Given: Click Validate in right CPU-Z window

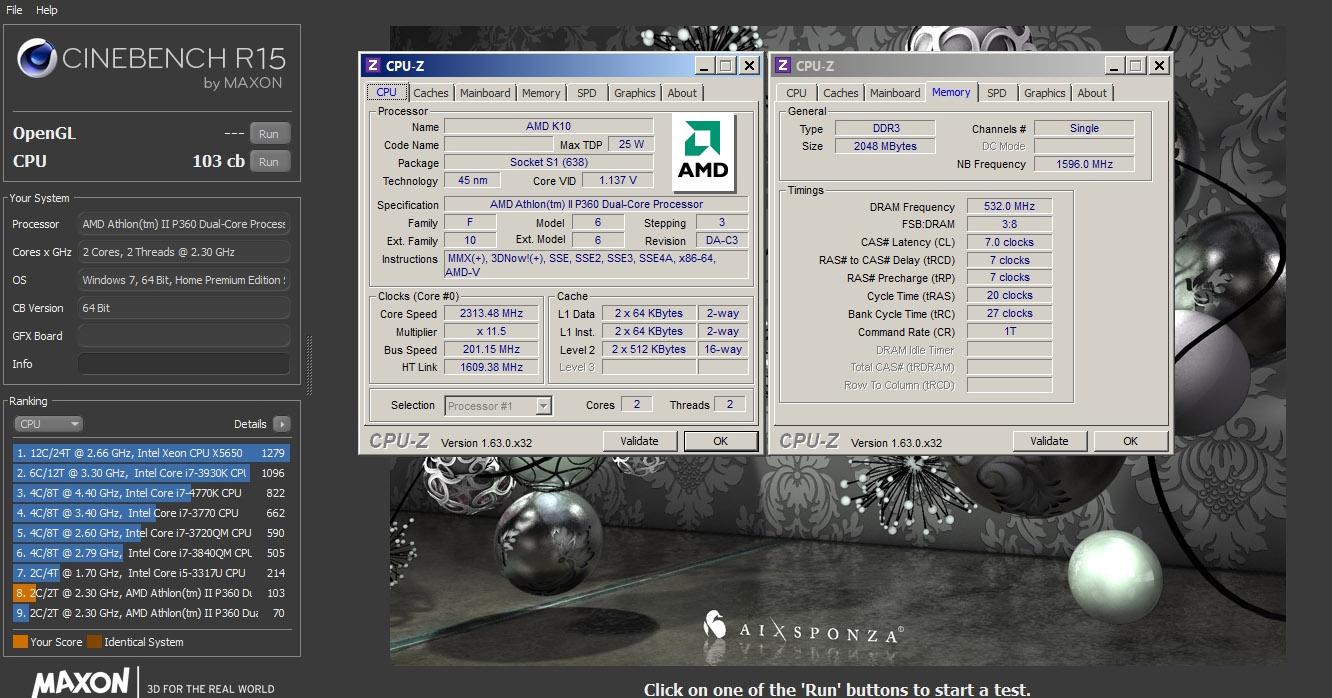Looking at the screenshot, I should point(1049,441).
